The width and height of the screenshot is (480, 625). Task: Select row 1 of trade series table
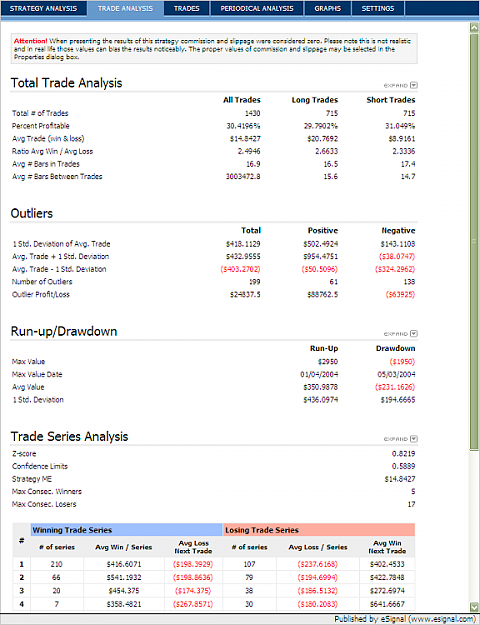point(214,564)
